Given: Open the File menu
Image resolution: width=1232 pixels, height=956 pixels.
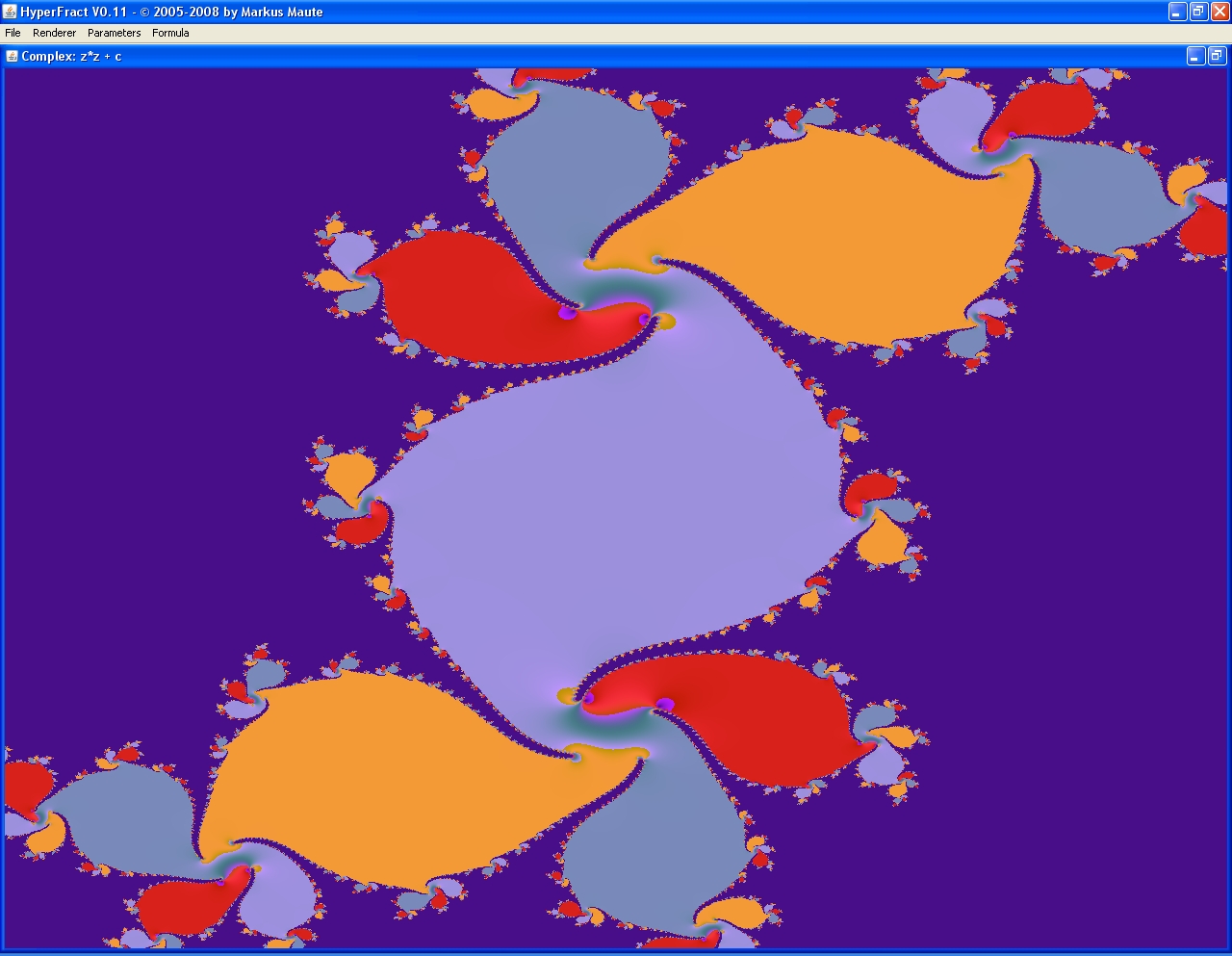Looking at the screenshot, I should 13,33.
